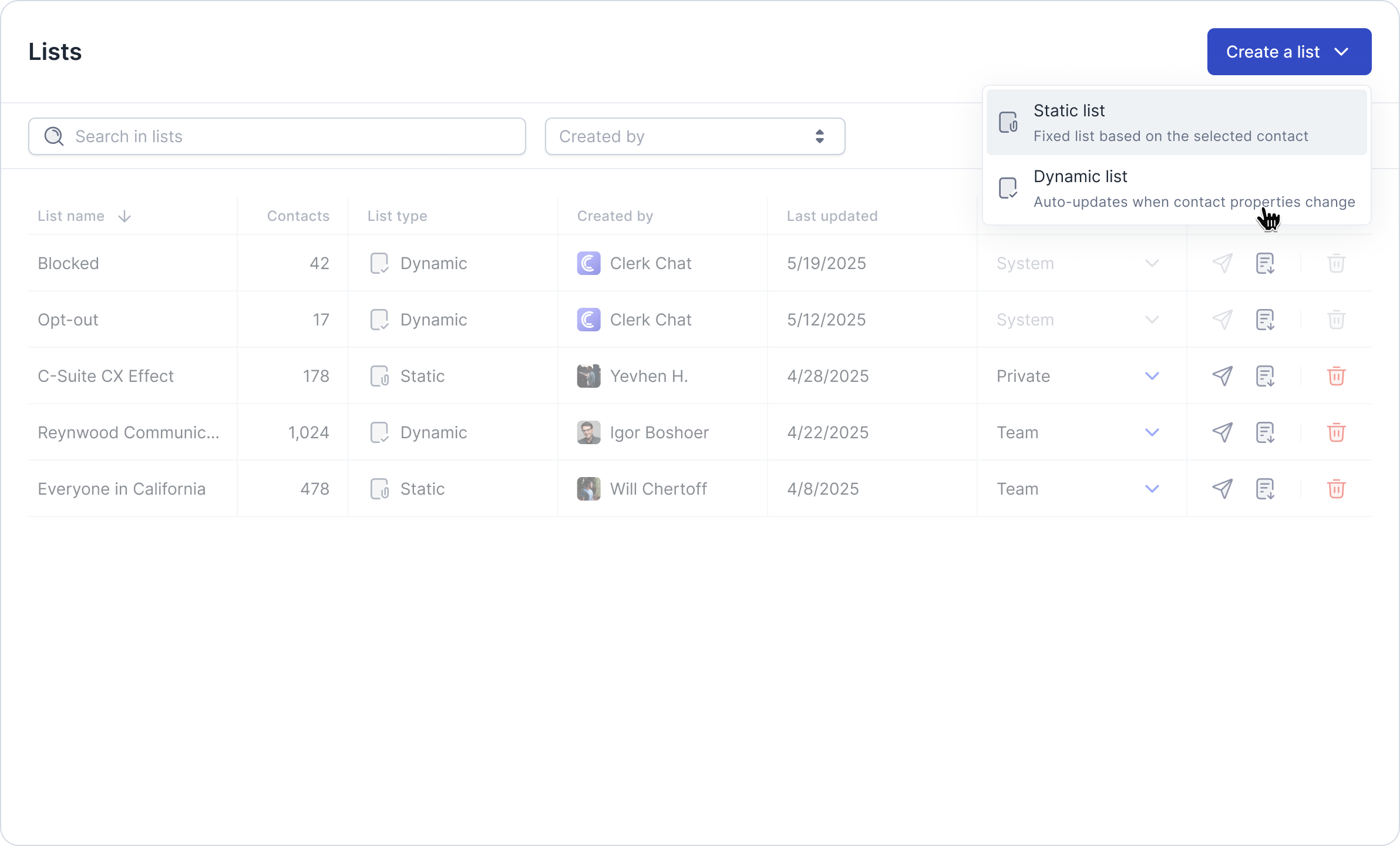Click the send icon in Opt-out row
The height and width of the screenshot is (846, 1400).
(1223, 320)
